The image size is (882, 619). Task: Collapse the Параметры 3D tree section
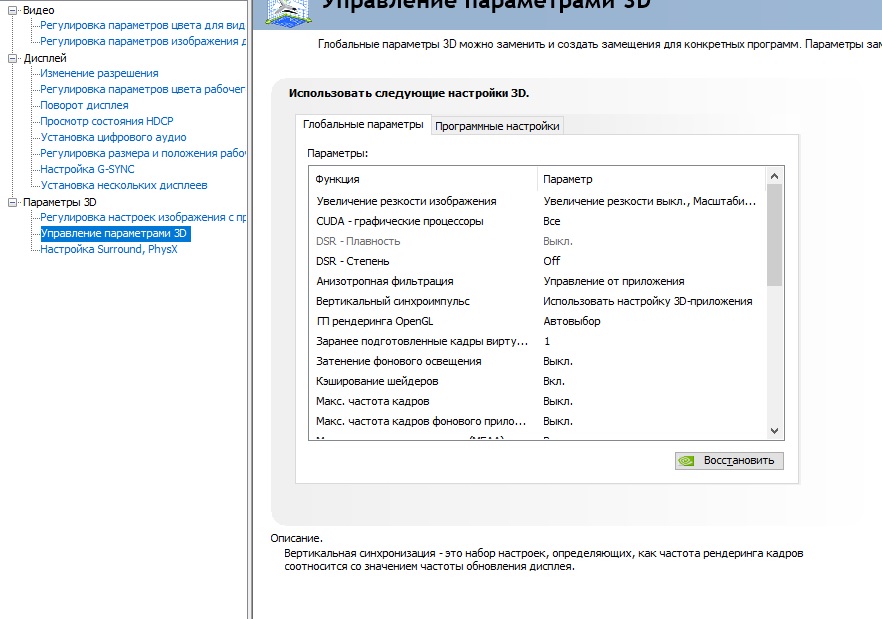12,202
